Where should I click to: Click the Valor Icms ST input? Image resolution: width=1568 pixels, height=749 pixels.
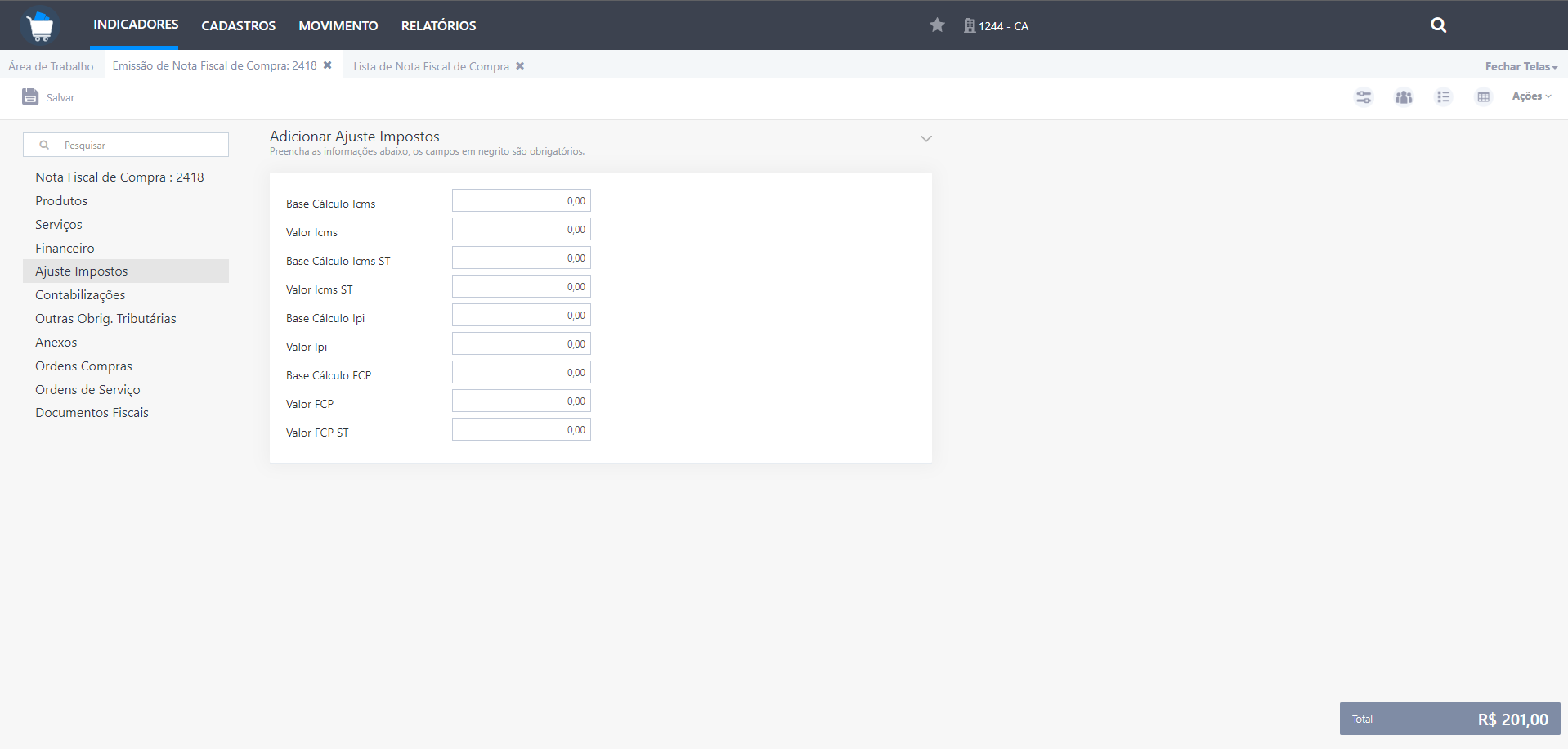(x=522, y=286)
